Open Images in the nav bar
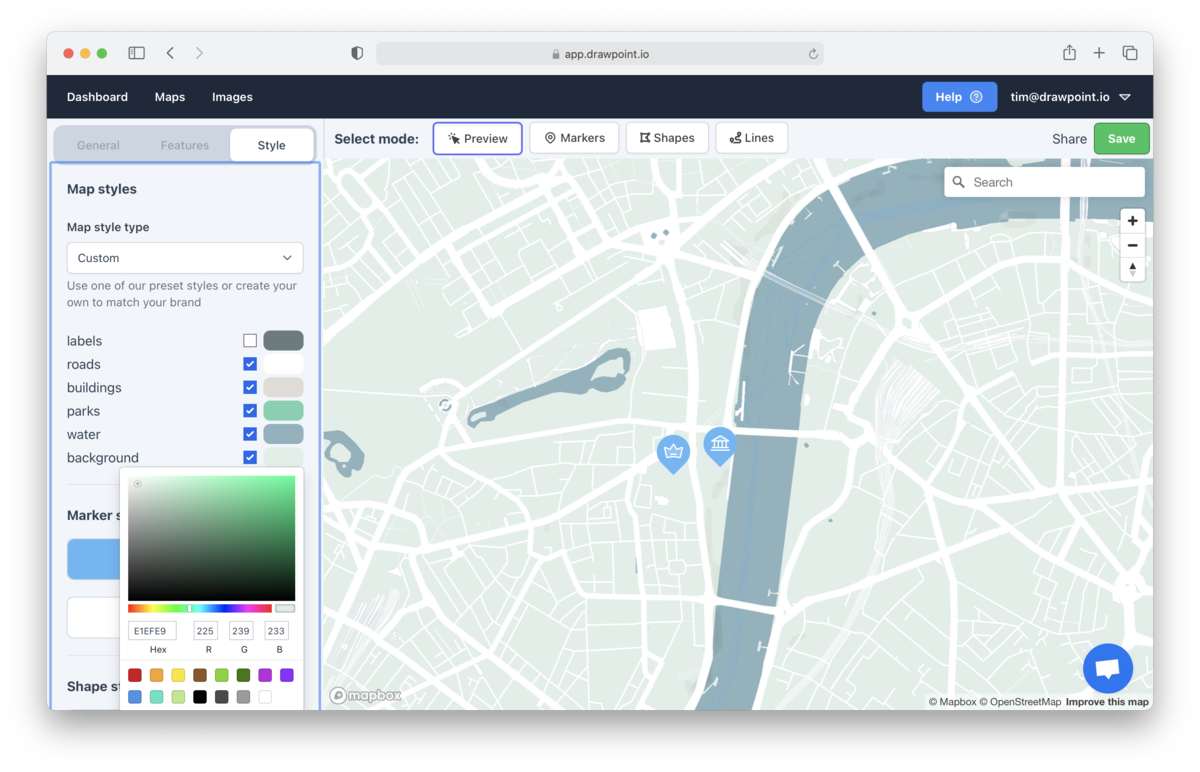Viewport: 1200px width, 772px height. click(232, 97)
